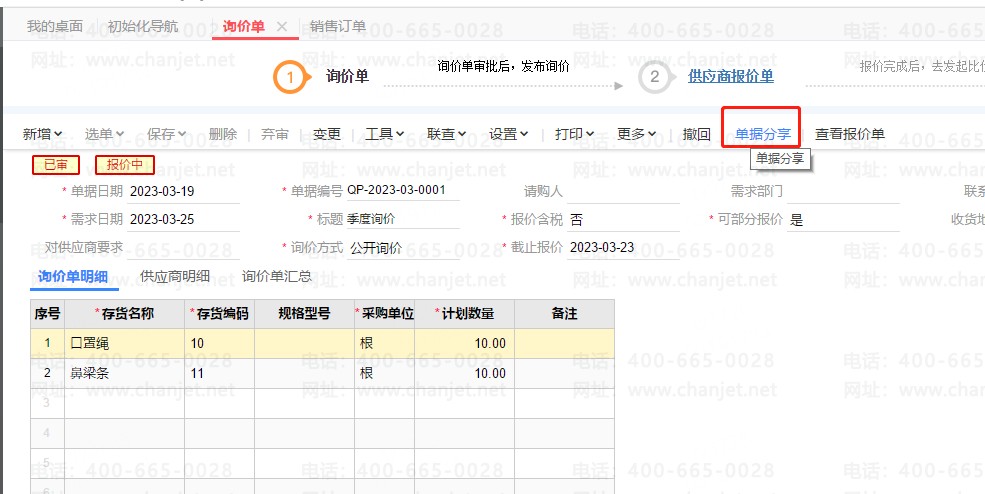Close the 询价单 tab

(282, 26)
